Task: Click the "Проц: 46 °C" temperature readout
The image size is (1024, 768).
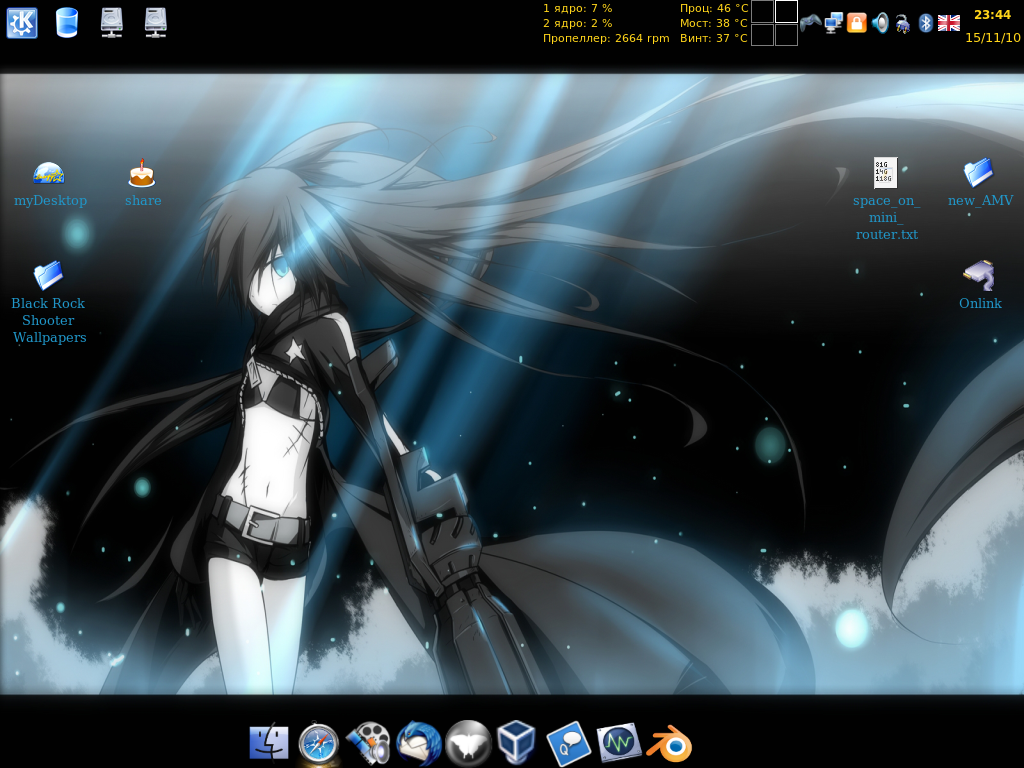Action: (x=714, y=8)
